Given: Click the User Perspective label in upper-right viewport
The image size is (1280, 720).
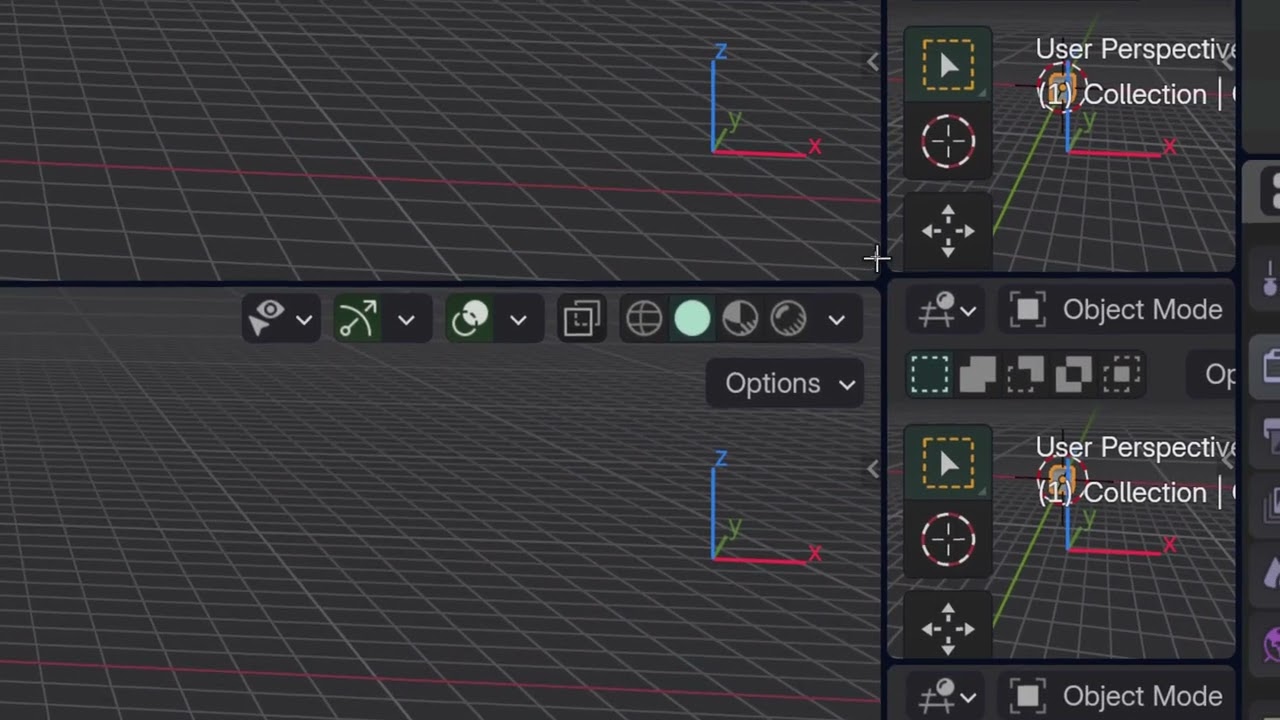Looking at the screenshot, I should coord(1136,50).
